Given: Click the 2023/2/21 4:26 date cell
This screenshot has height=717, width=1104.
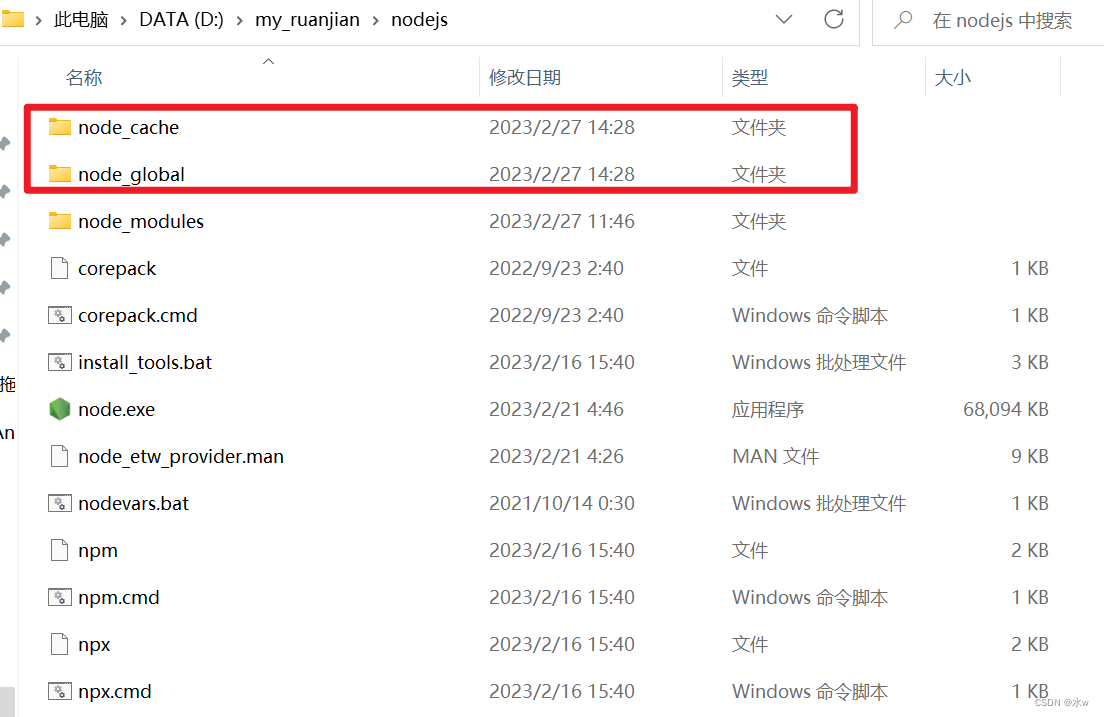Looking at the screenshot, I should click(x=556, y=456).
